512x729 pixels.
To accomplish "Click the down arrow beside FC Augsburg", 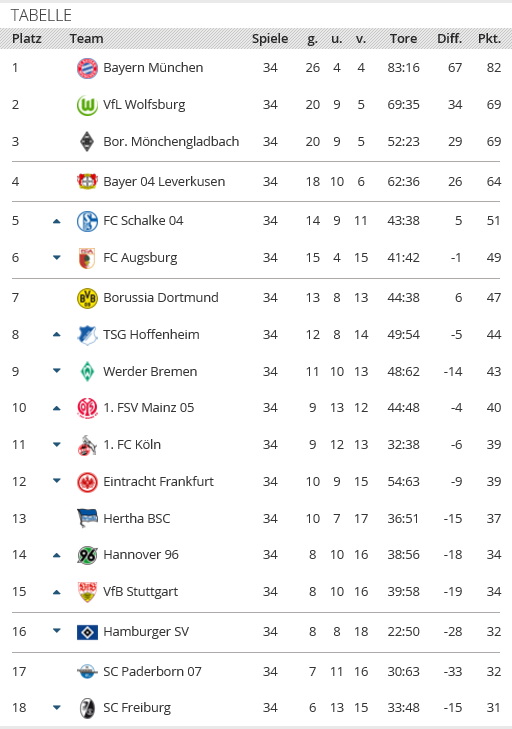I will coord(57,257).
